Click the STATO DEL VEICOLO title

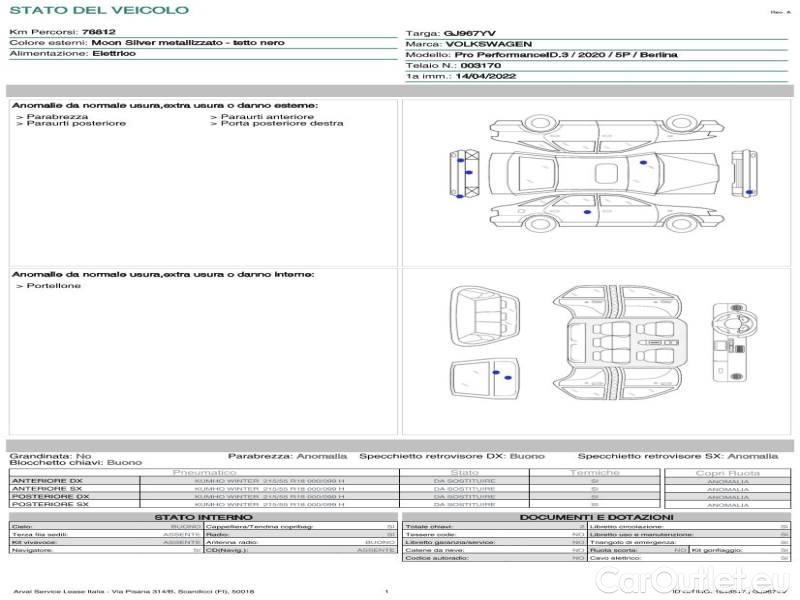coord(98,10)
